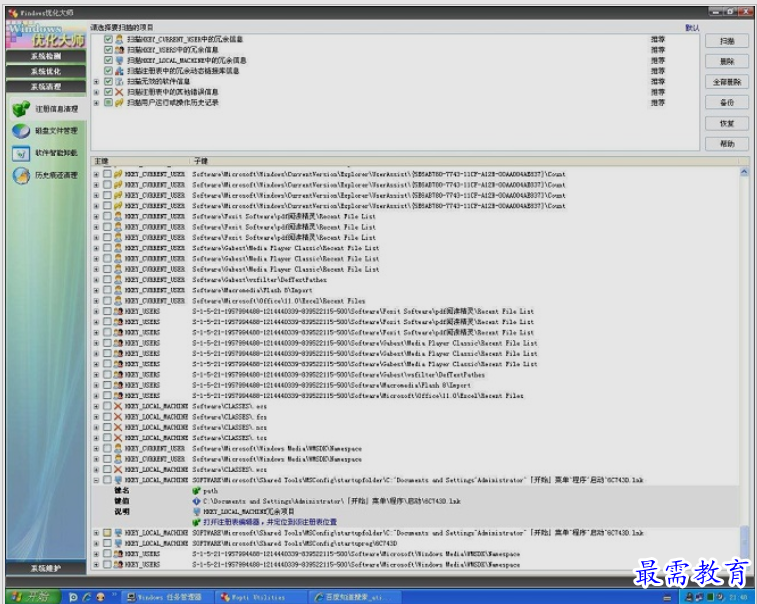Click the green icon before 打开注册表编辑器 link
The image size is (757, 604).
pyautogui.click(x=196, y=522)
